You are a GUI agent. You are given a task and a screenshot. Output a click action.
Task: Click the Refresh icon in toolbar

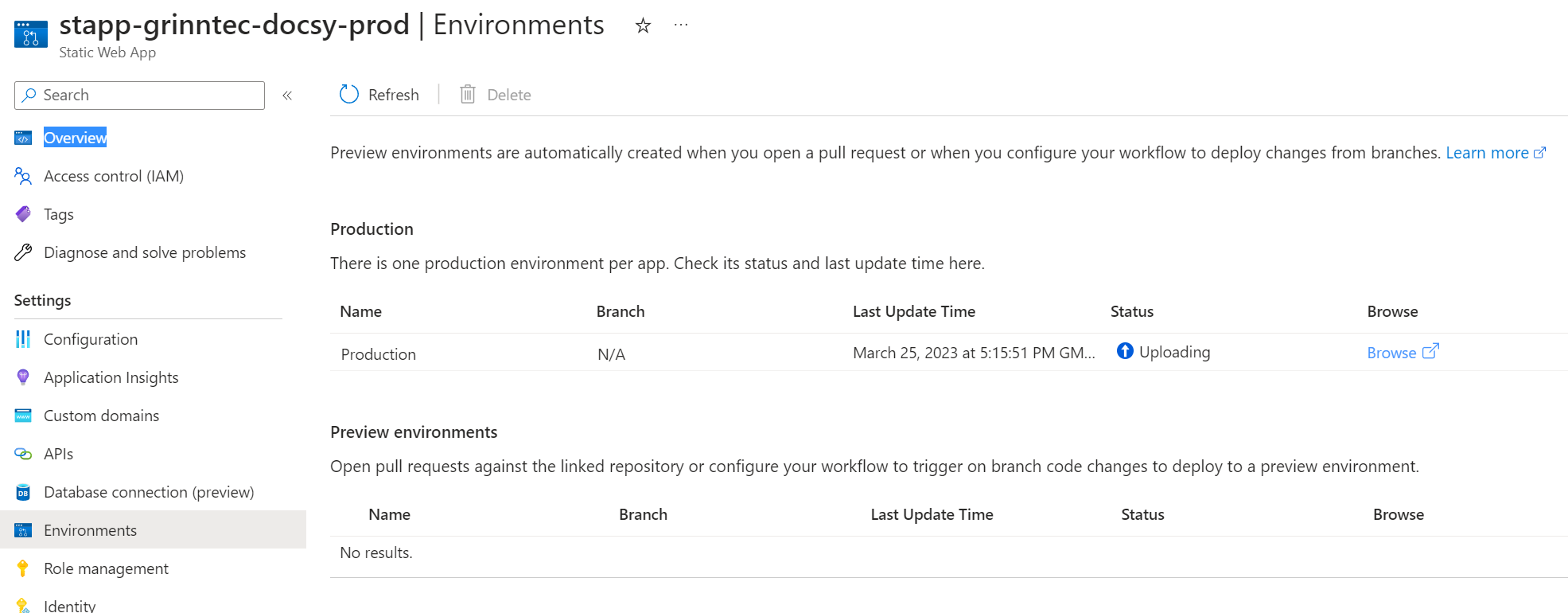click(x=349, y=95)
